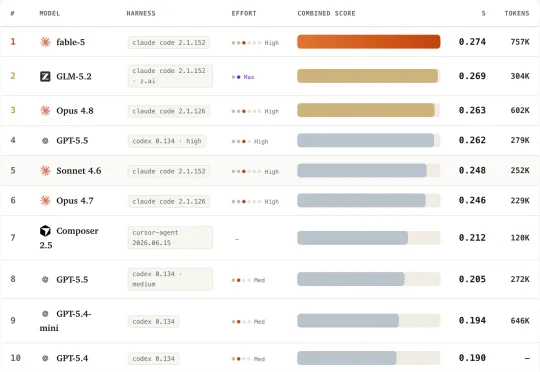Click the Composer 2.5 cube icon
Image resolution: width=540 pixels, height=372 pixels.
click(45, 231)
